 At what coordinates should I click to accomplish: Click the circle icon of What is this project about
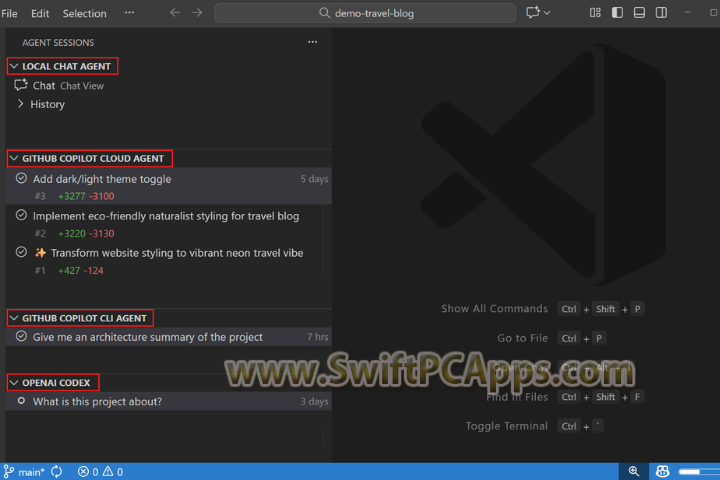tap(21, 401)
